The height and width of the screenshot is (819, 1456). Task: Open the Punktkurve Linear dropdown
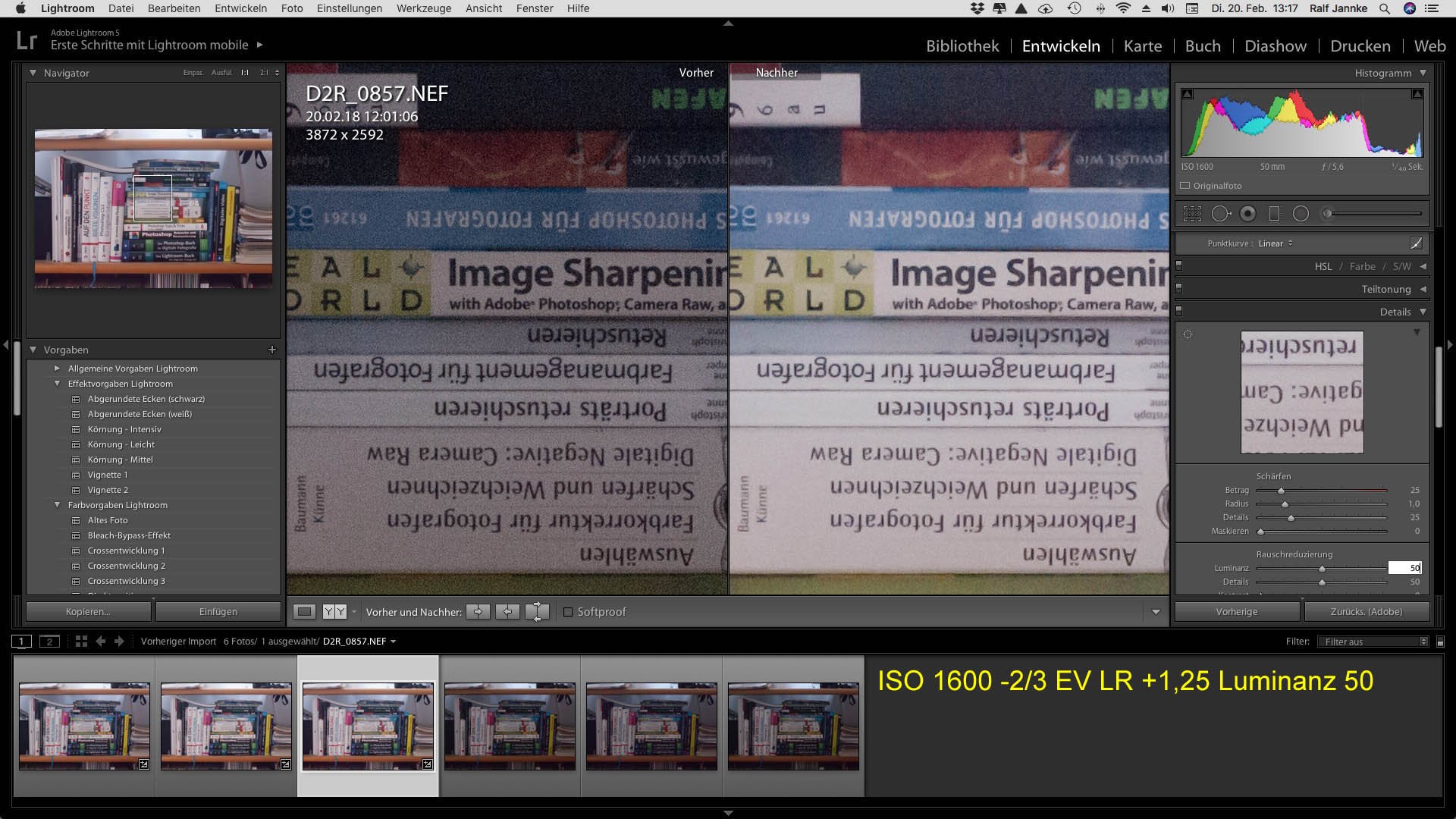point(1275,243)
